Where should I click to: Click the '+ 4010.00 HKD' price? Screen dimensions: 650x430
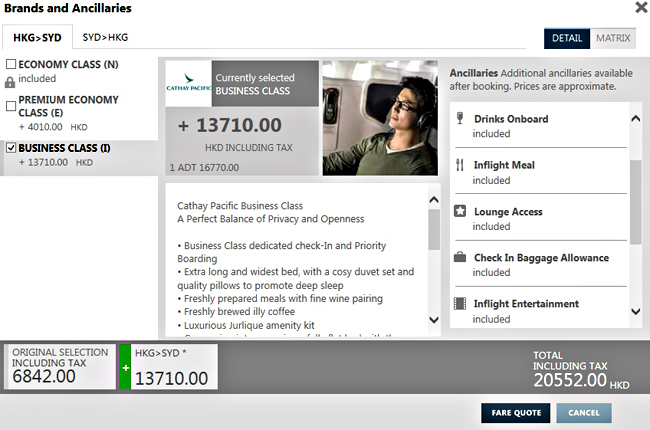click(53, 127)
